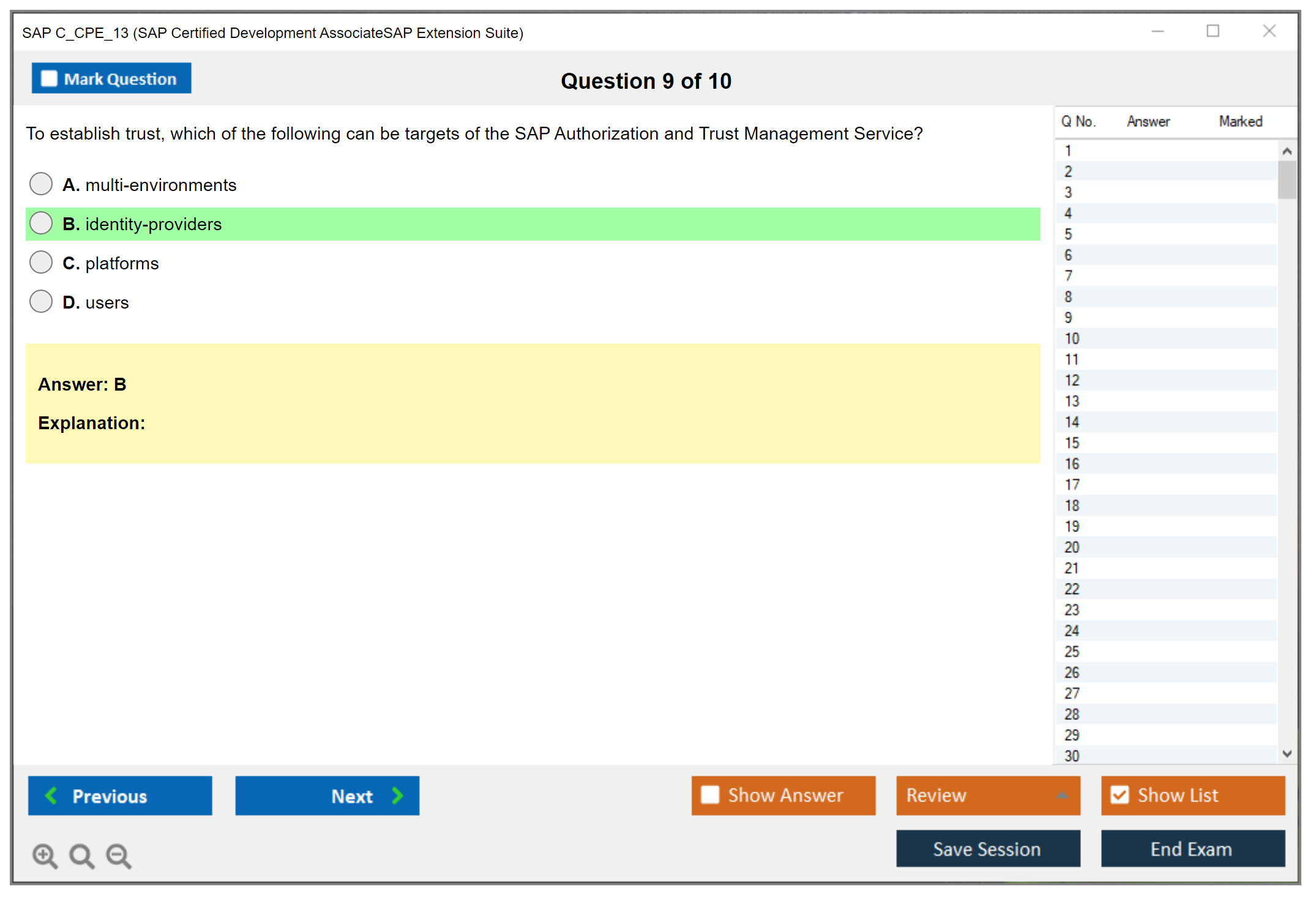Select radio option D users
The height and width of the screenshot is (900, 1316).
[x=41, y=301]
